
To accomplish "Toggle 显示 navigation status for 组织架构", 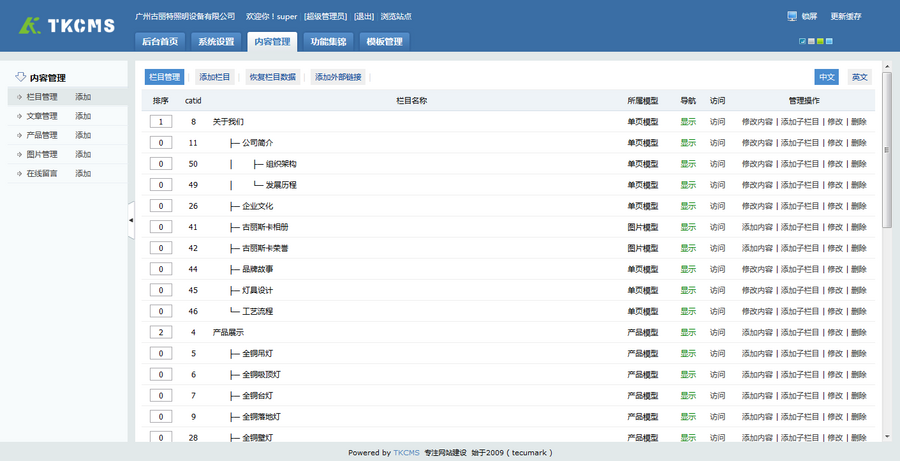I will [688, 164].
